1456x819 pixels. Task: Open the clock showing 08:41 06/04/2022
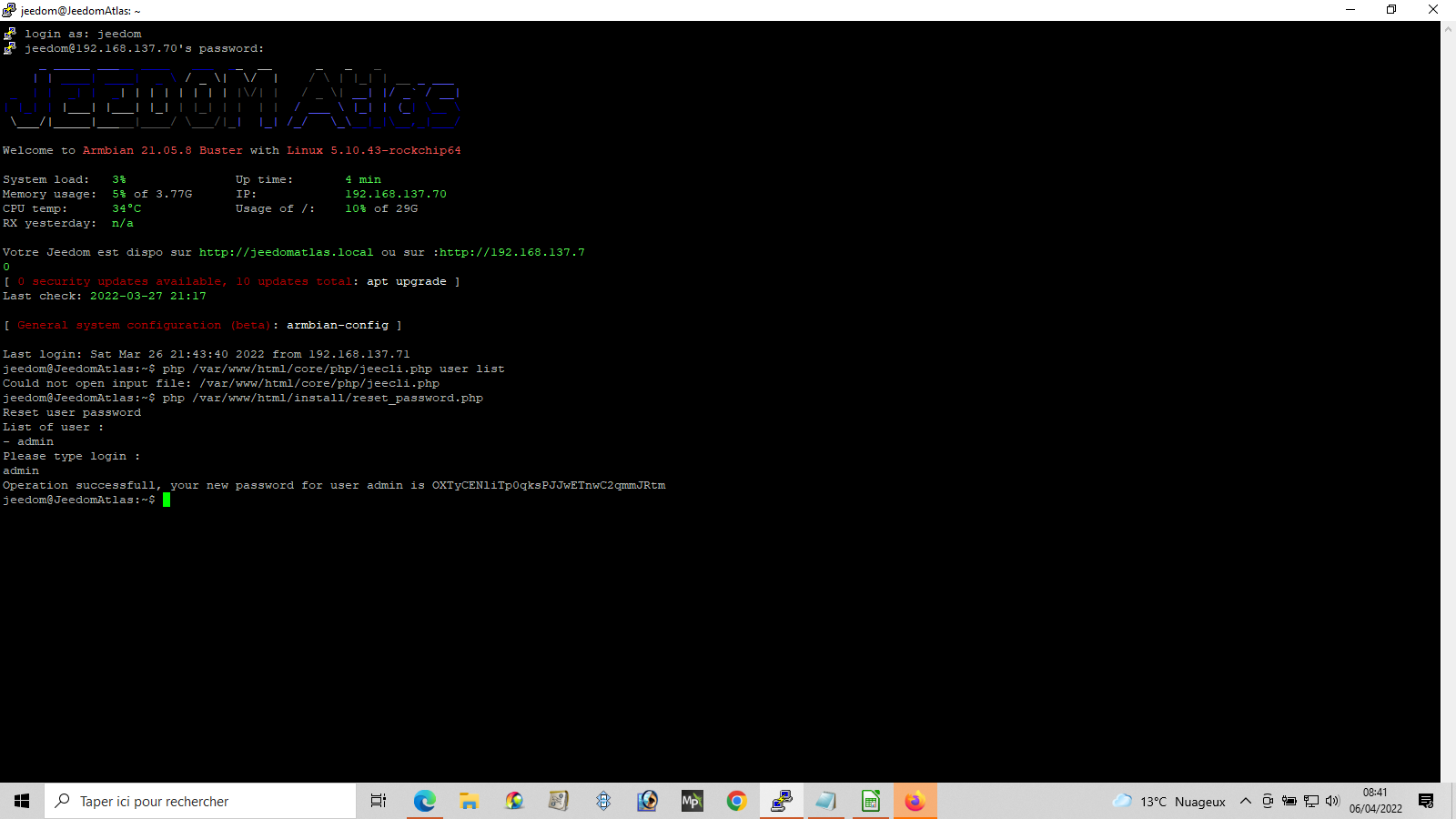(1376, 801)
